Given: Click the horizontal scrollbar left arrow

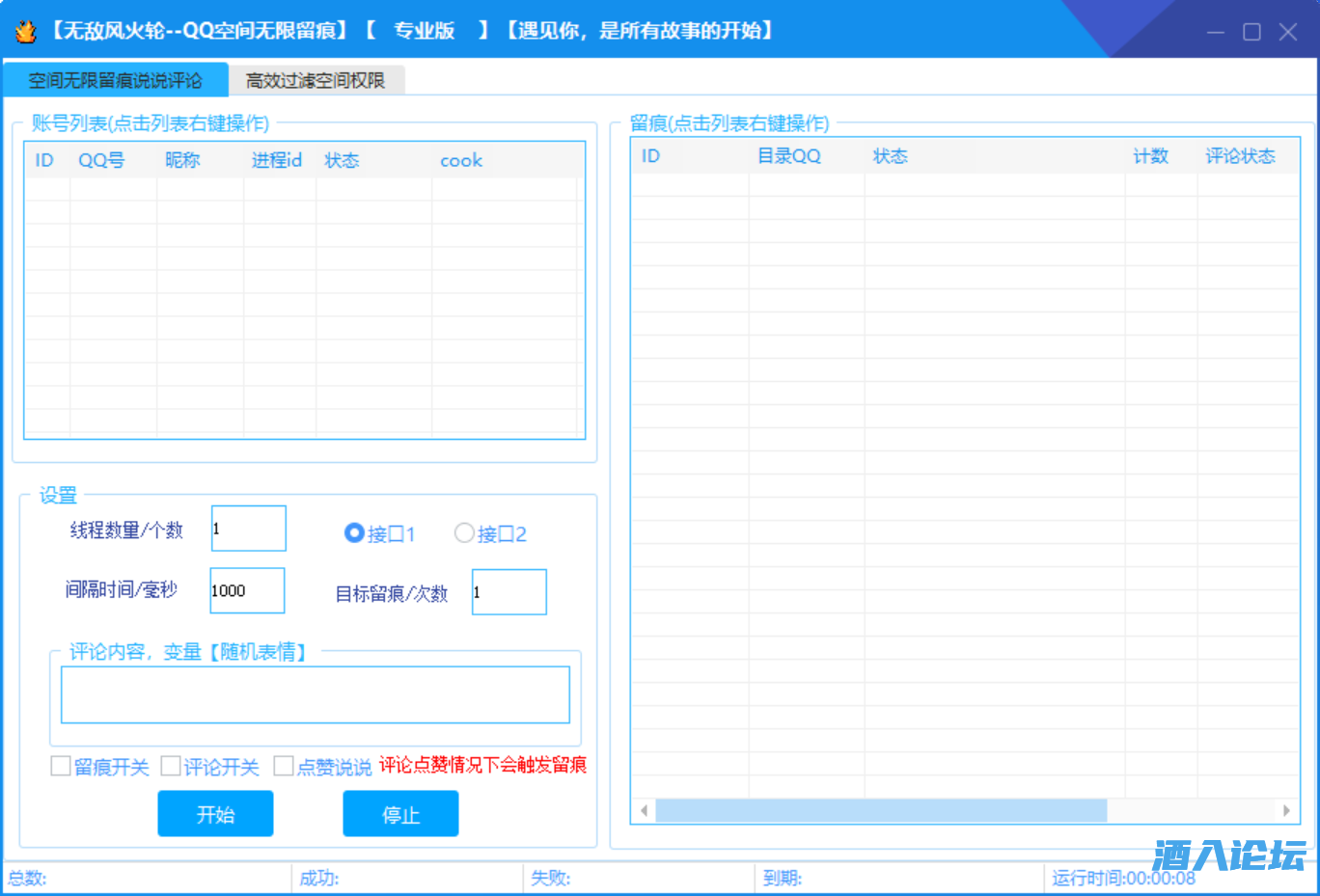Looking at the screenshot, I should pyautogui.click(x=644, y=811).
